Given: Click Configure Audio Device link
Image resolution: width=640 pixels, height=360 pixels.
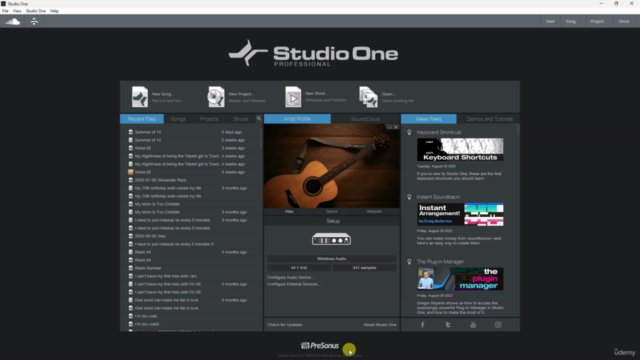Looking at the screenshot, I should (x=291, y=277).
